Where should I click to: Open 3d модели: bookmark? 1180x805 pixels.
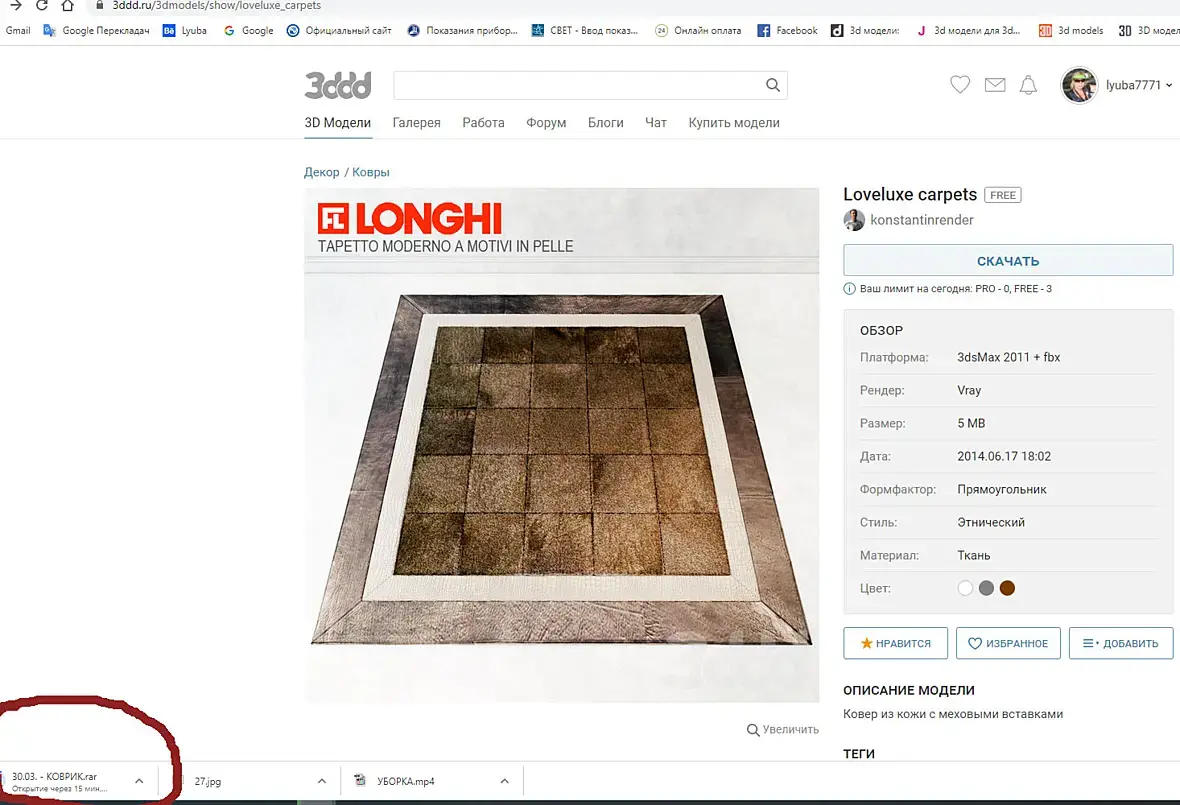tap(865, 31)
